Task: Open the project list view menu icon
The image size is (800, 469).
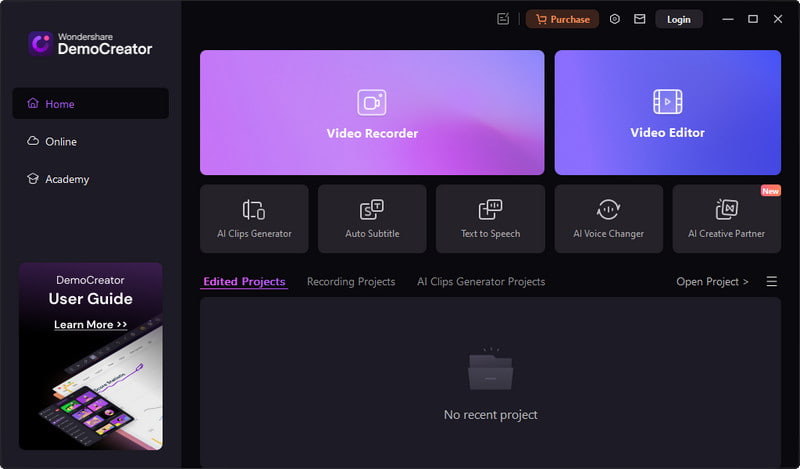Action: click(x=771, y=281)
